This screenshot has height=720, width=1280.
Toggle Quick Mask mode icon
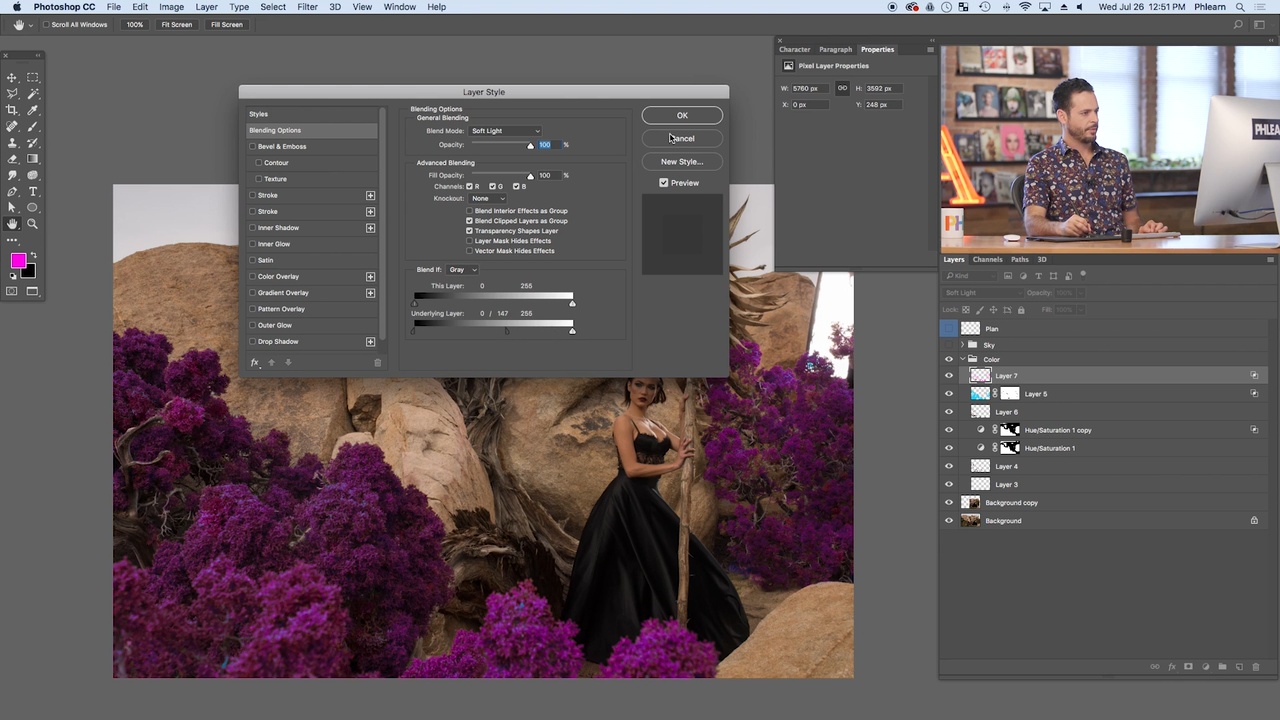click(12, 291)
